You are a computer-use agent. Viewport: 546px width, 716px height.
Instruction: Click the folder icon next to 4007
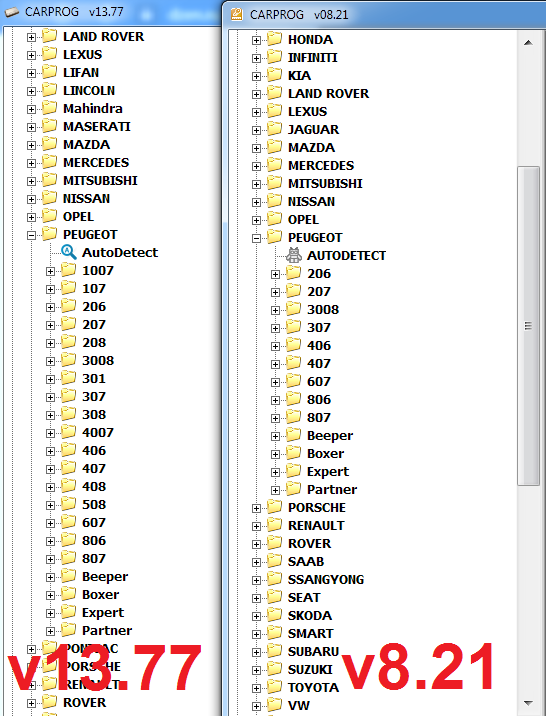point(68,432)
